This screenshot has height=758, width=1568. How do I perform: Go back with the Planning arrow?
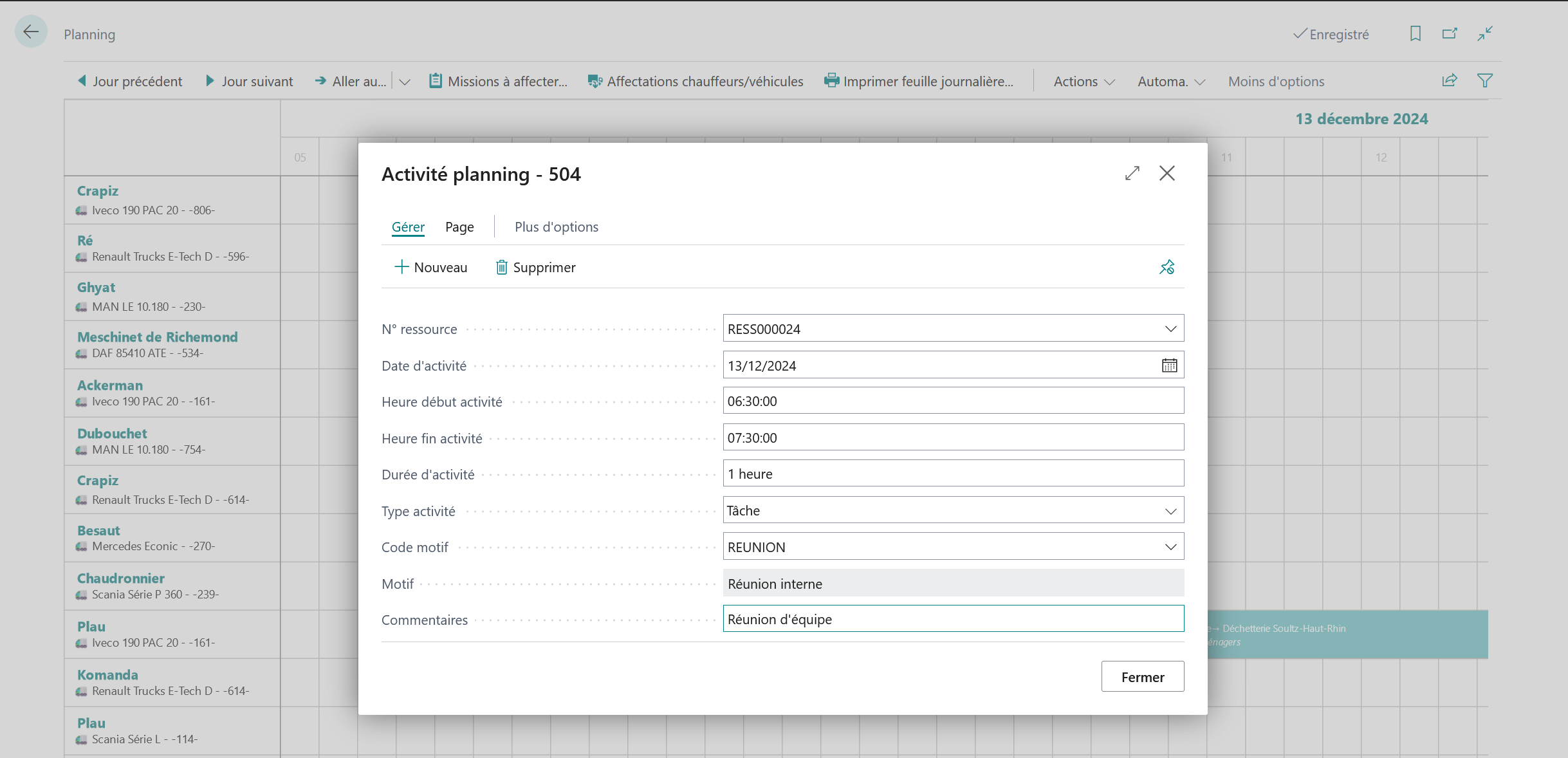pos(31,32)
